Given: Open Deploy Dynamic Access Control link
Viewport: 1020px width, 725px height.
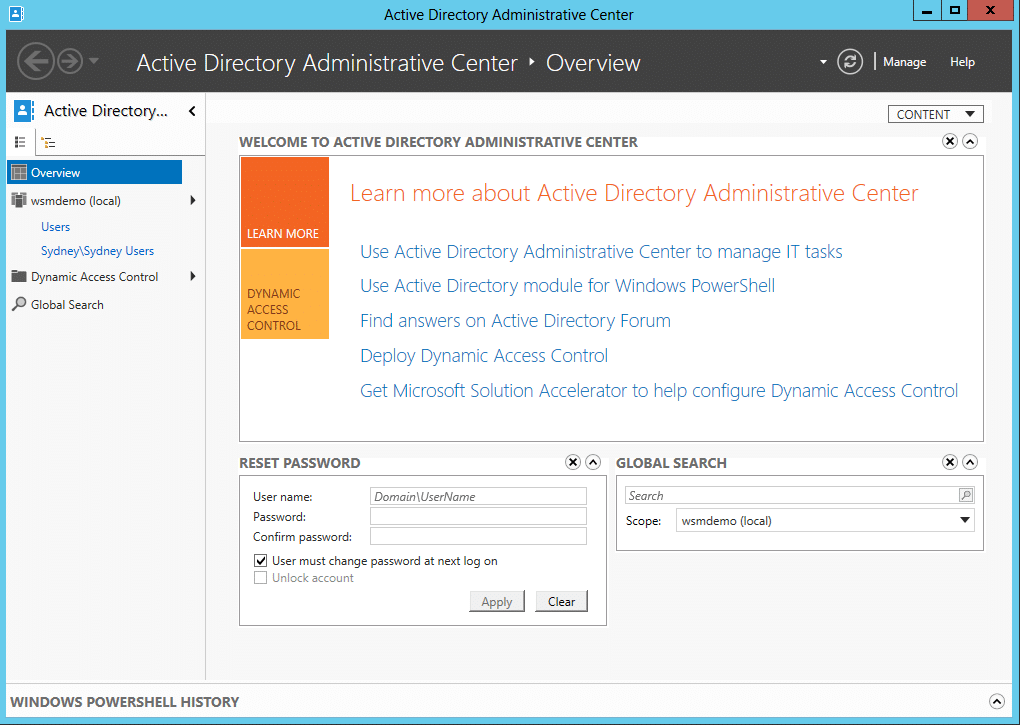Looking at the screenshot, I should [x=484, y=356].
